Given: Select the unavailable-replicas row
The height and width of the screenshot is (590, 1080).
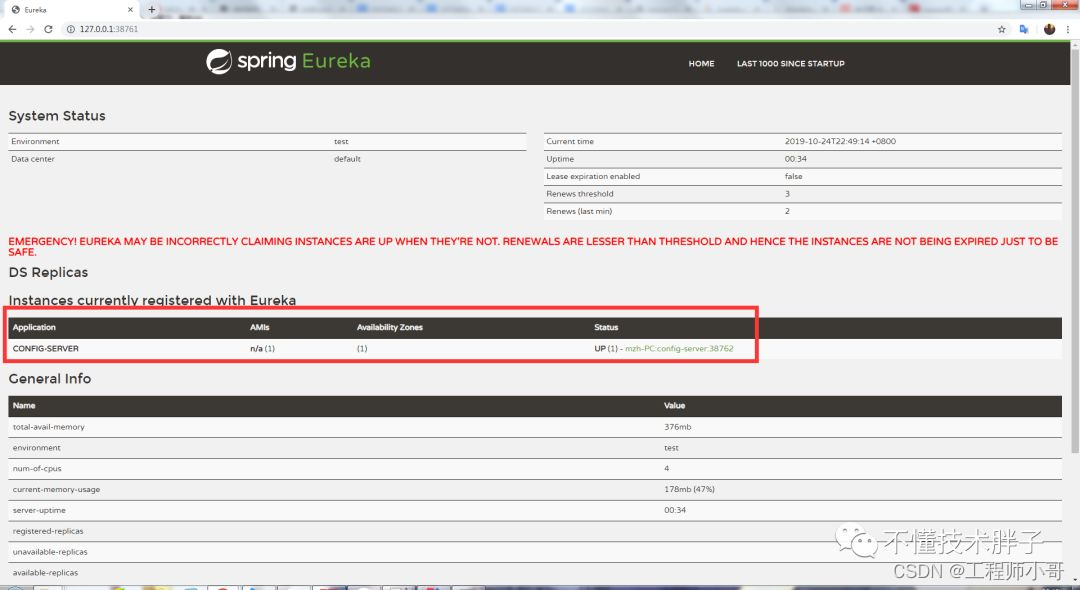Looking at the screenshot, I should coord(535,551).
